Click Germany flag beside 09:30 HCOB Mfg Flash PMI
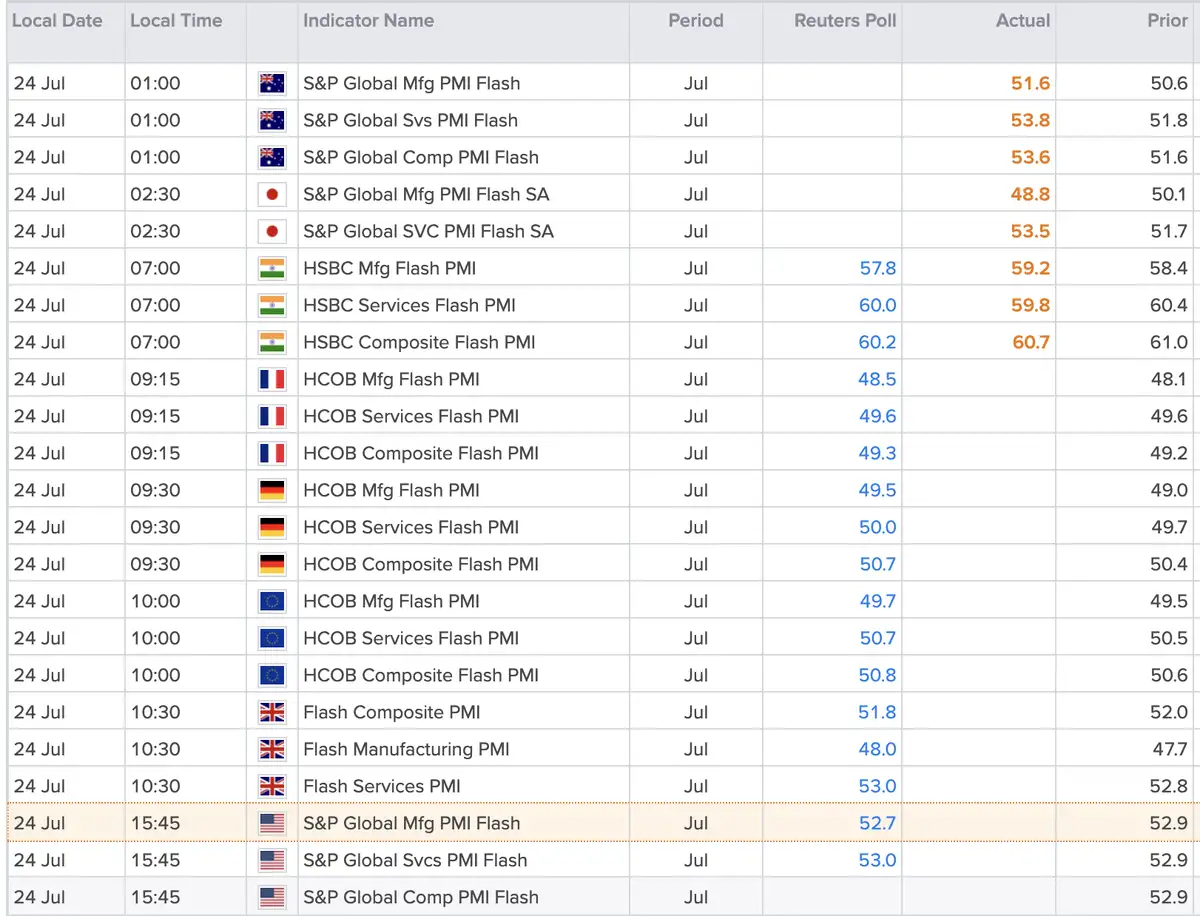The height and width of the screenshot is (916, 1200). click(x=271, y=491)
